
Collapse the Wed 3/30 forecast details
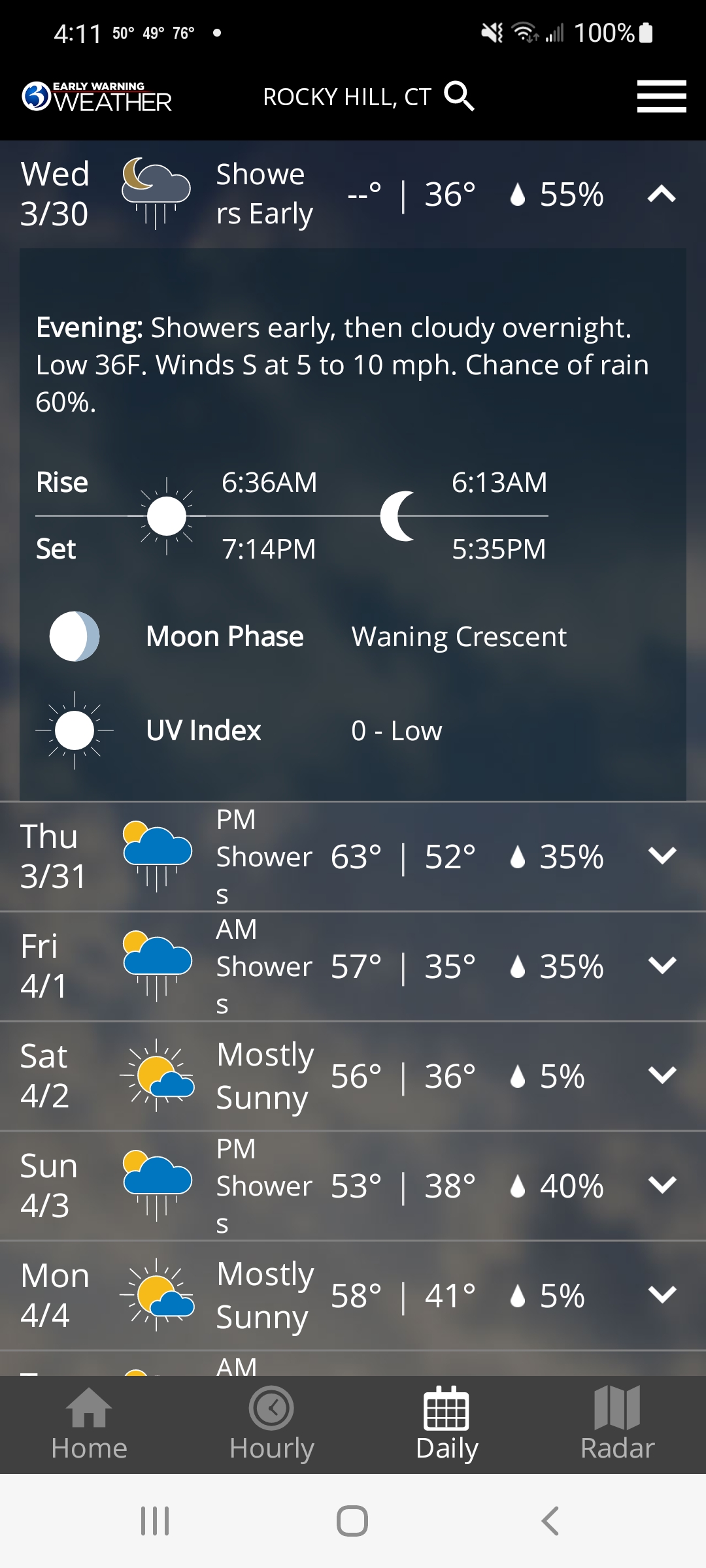pos(662,194)
